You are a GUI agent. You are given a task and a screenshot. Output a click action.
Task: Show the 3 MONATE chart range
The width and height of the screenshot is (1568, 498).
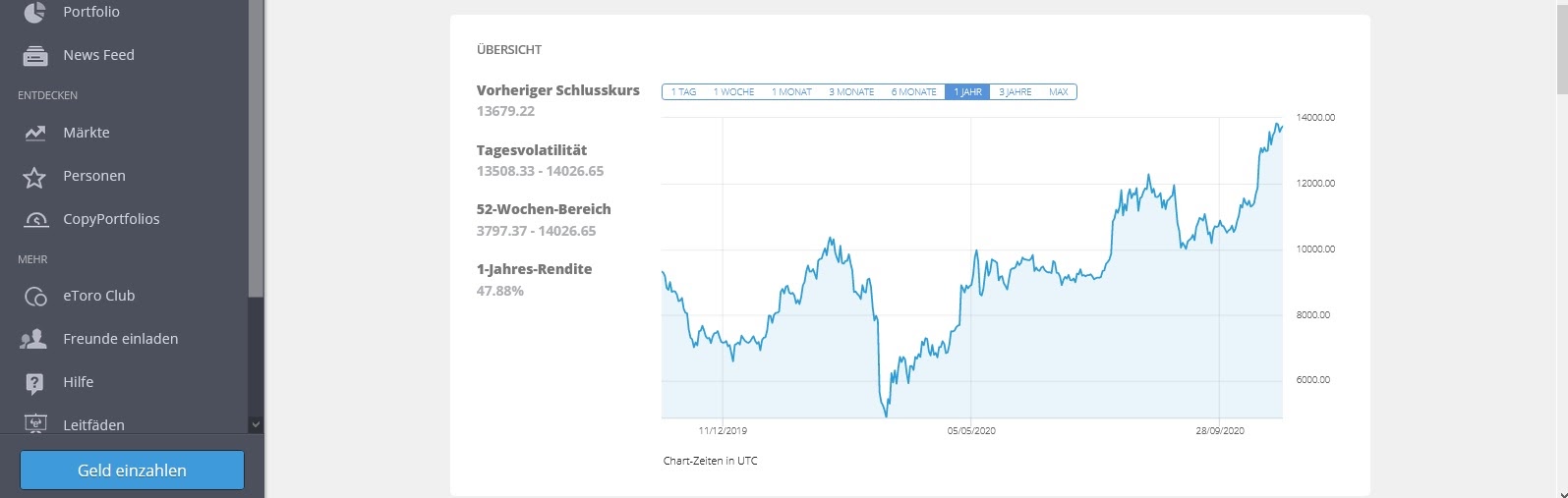[x=851, y=92]
